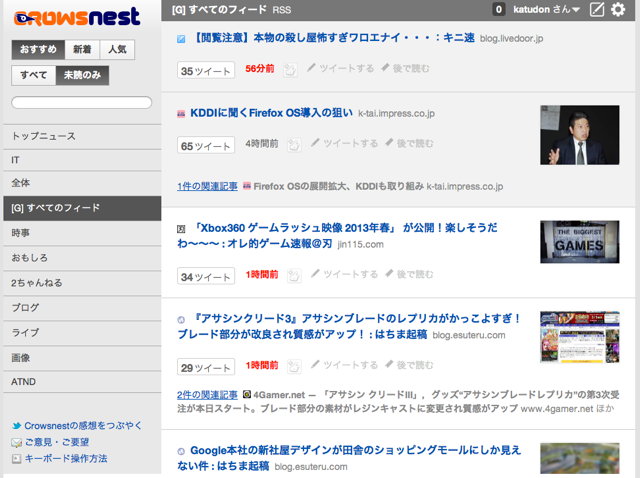Switch to 未読のみ view

(82, 75)
